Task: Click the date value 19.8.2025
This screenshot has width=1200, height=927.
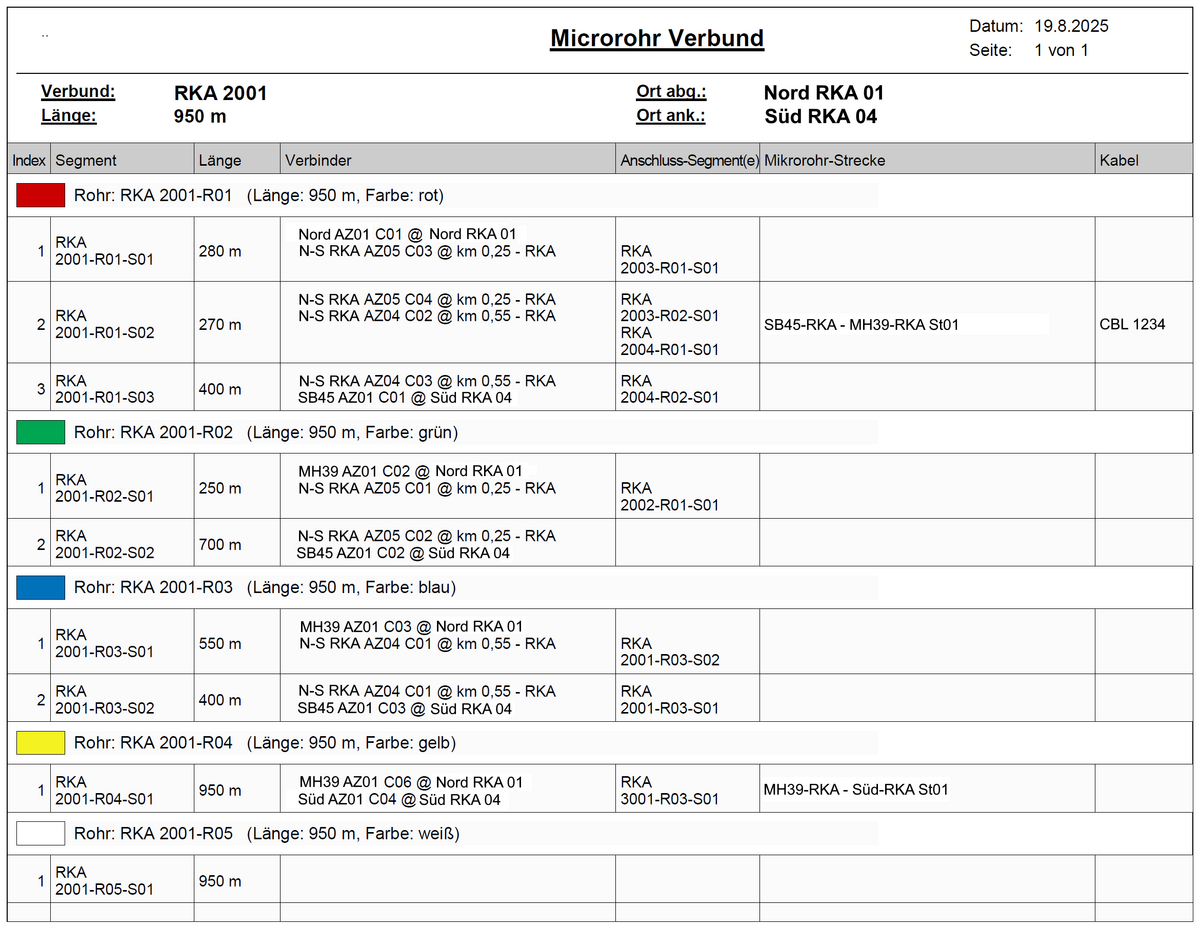Action: pos(1071,26)
